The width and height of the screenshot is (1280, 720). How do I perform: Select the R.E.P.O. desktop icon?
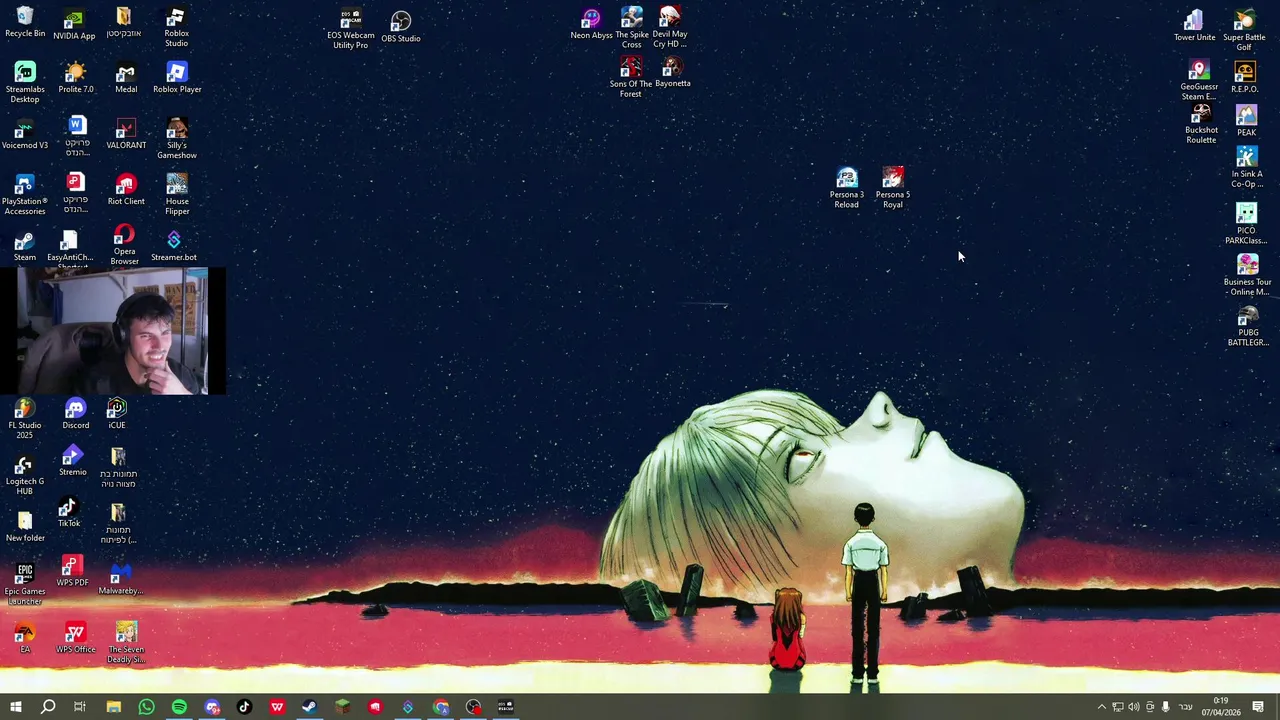tap(1244, 77)
